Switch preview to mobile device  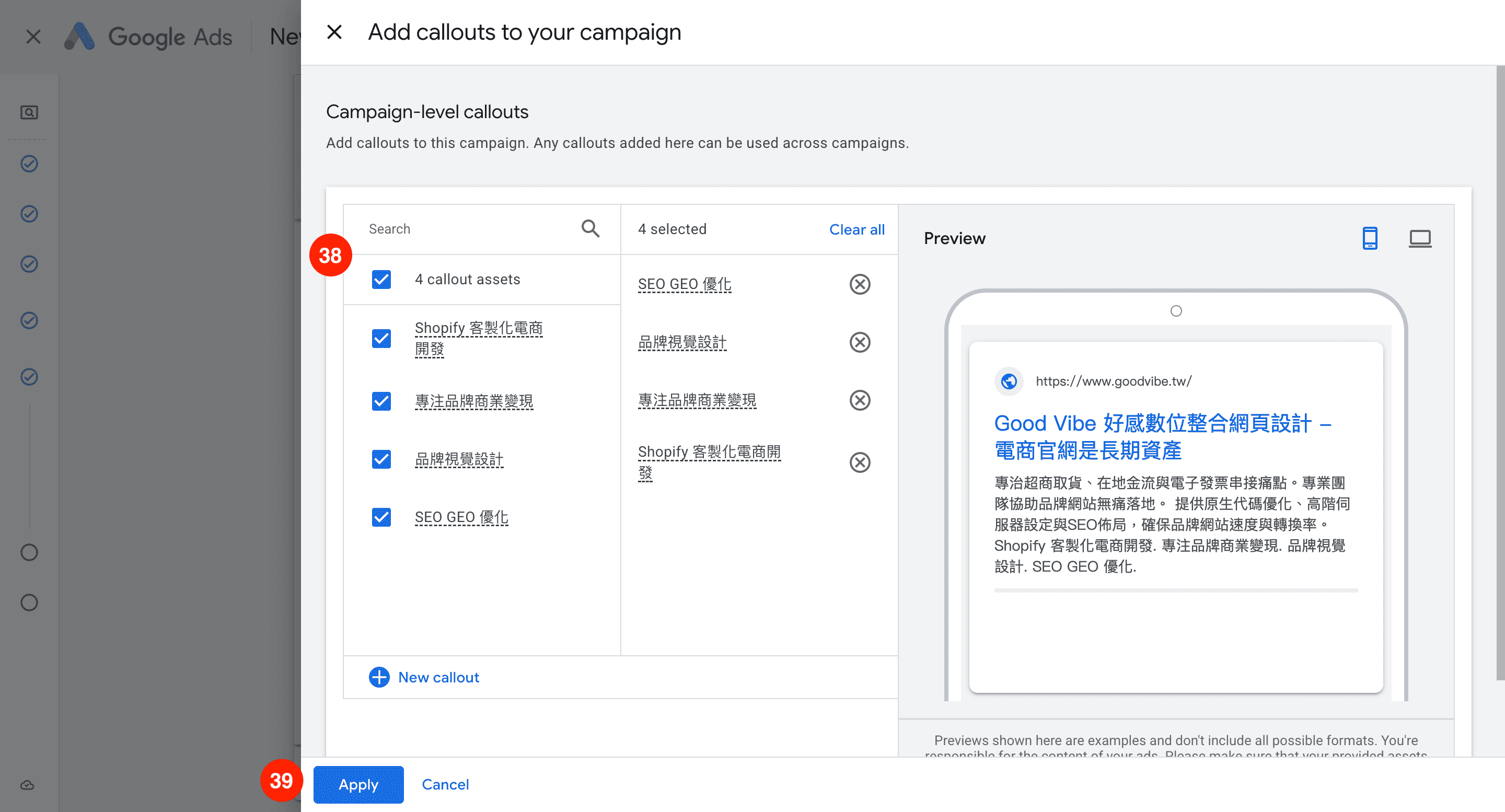tap(1370, 238)
